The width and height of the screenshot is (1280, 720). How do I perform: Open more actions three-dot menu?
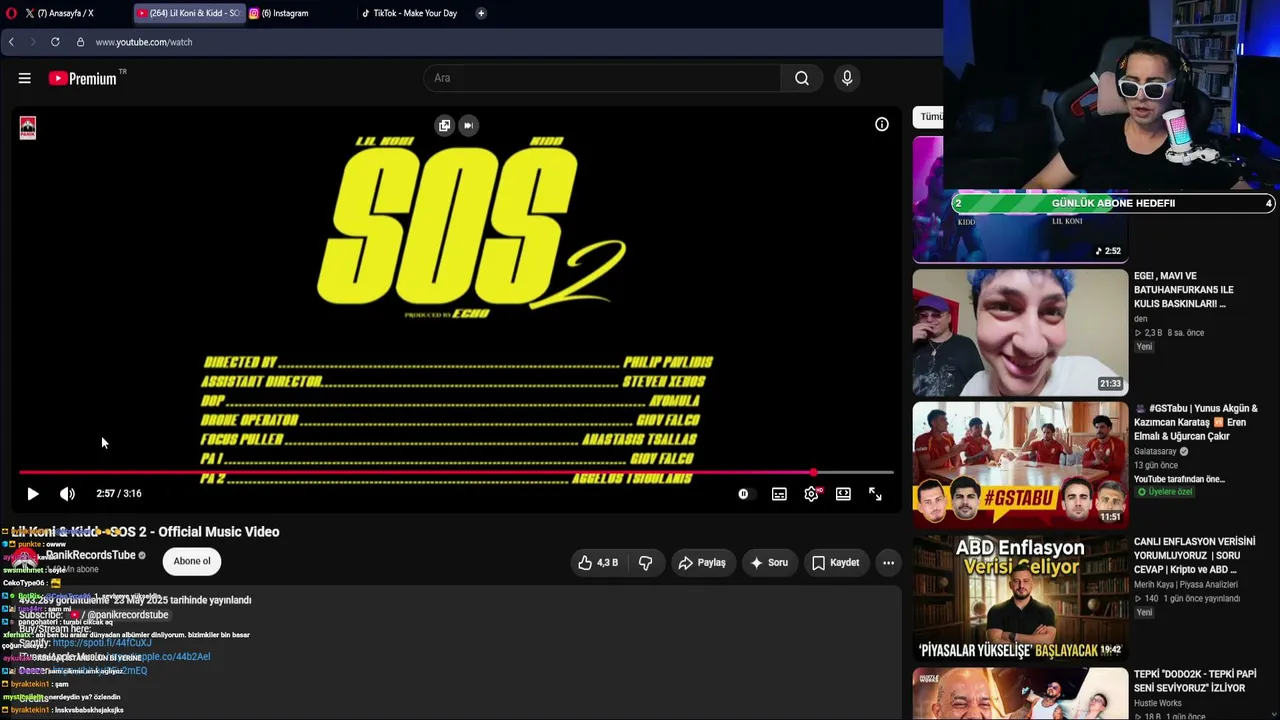(x=888, y=563)
